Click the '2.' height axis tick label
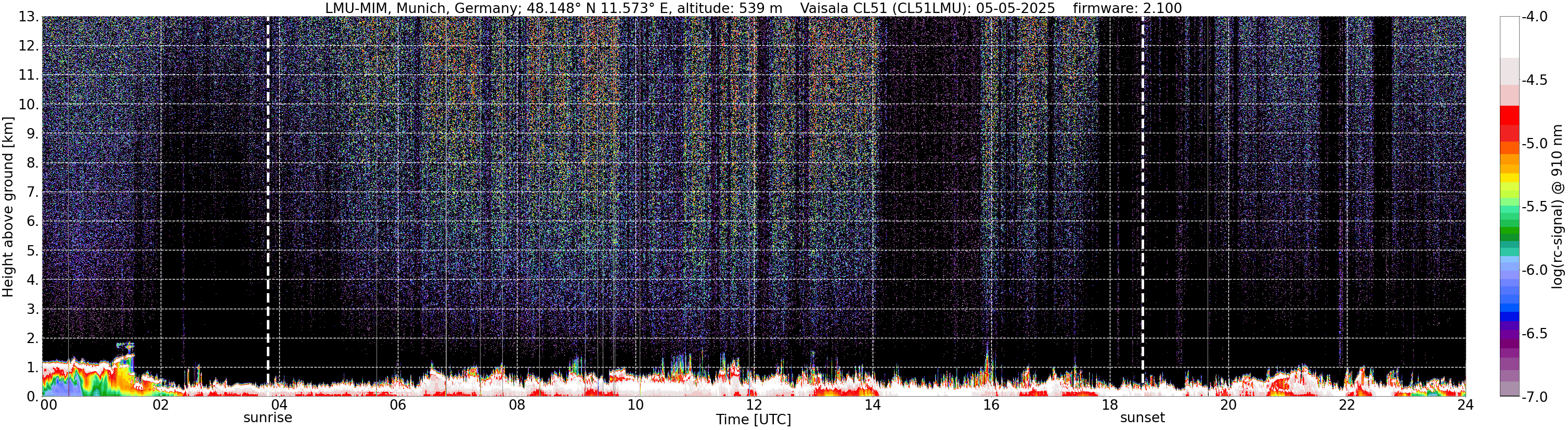1568x430 pixels. (x=32, y=338)
